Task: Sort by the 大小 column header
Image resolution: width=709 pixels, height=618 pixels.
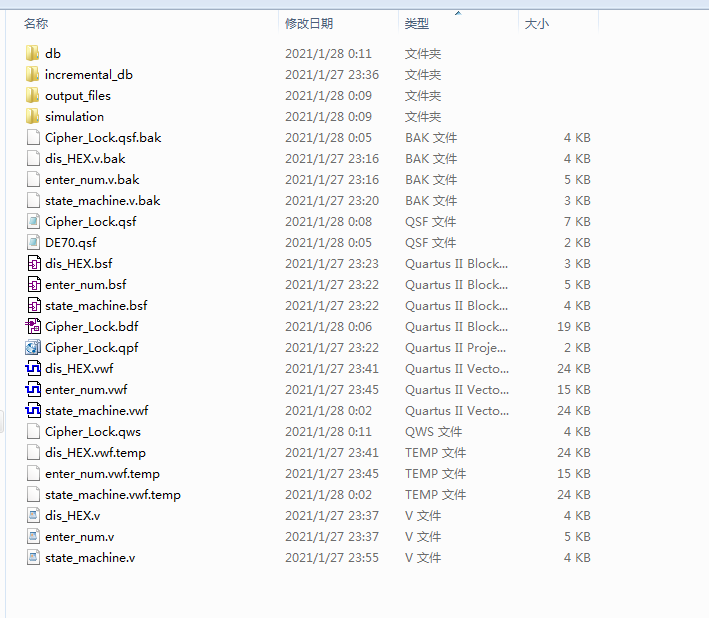Action: pyautogui.click(x=537, y=24)
